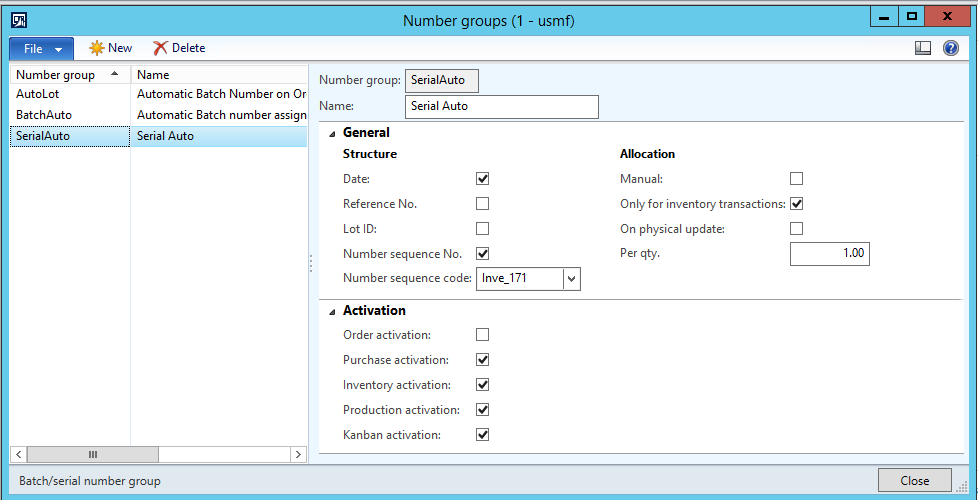
Task: Click the Name text field
Action: (x=502, y=106)
